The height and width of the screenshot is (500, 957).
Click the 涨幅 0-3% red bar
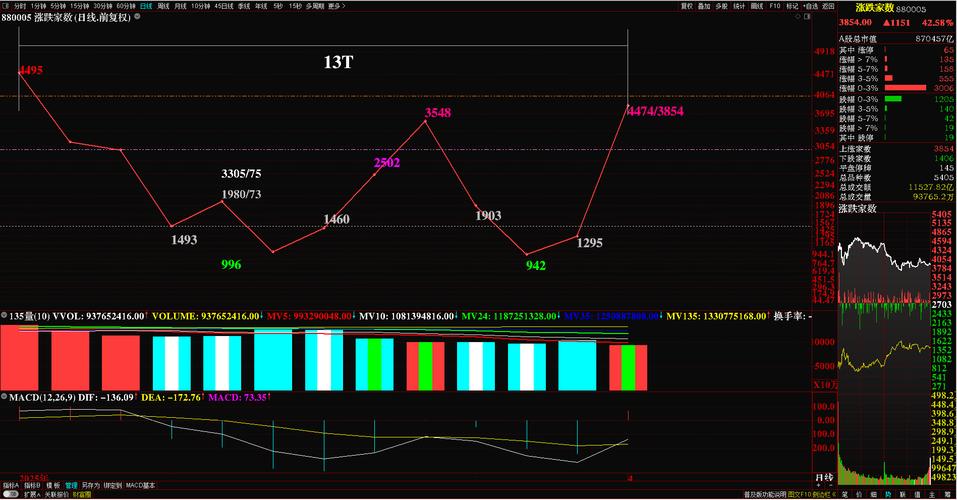click(x=905, y=88)
